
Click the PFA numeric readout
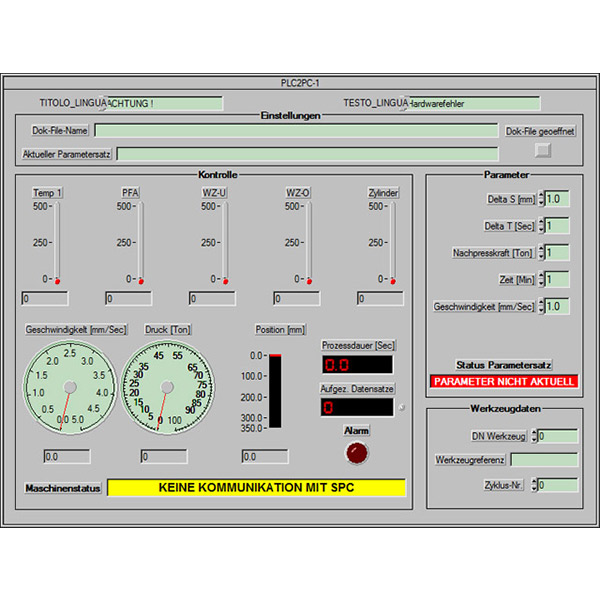(x=129, y=298)
